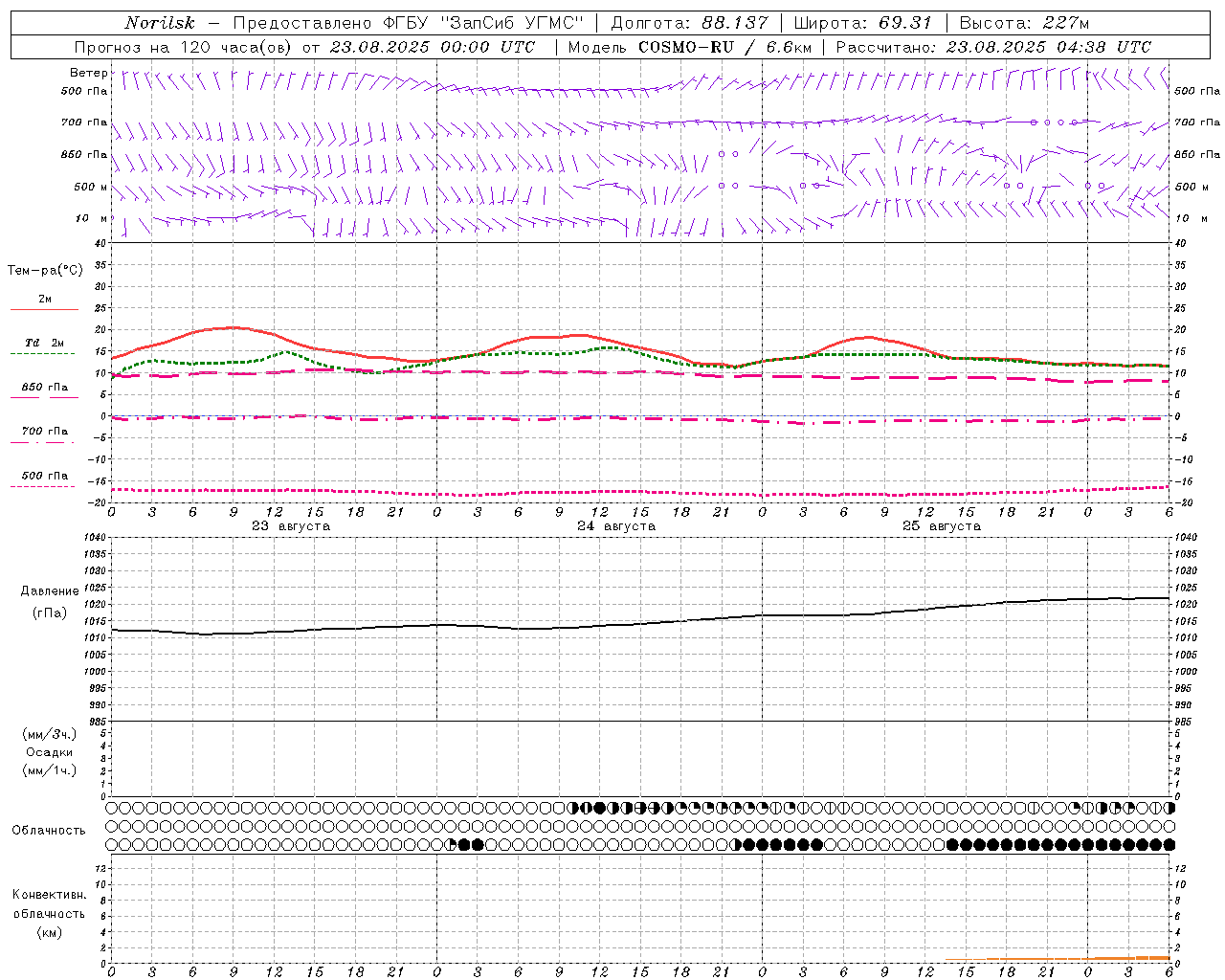
Task: Click the '(км)' unit below convective label
Action: tap(49, 932)
